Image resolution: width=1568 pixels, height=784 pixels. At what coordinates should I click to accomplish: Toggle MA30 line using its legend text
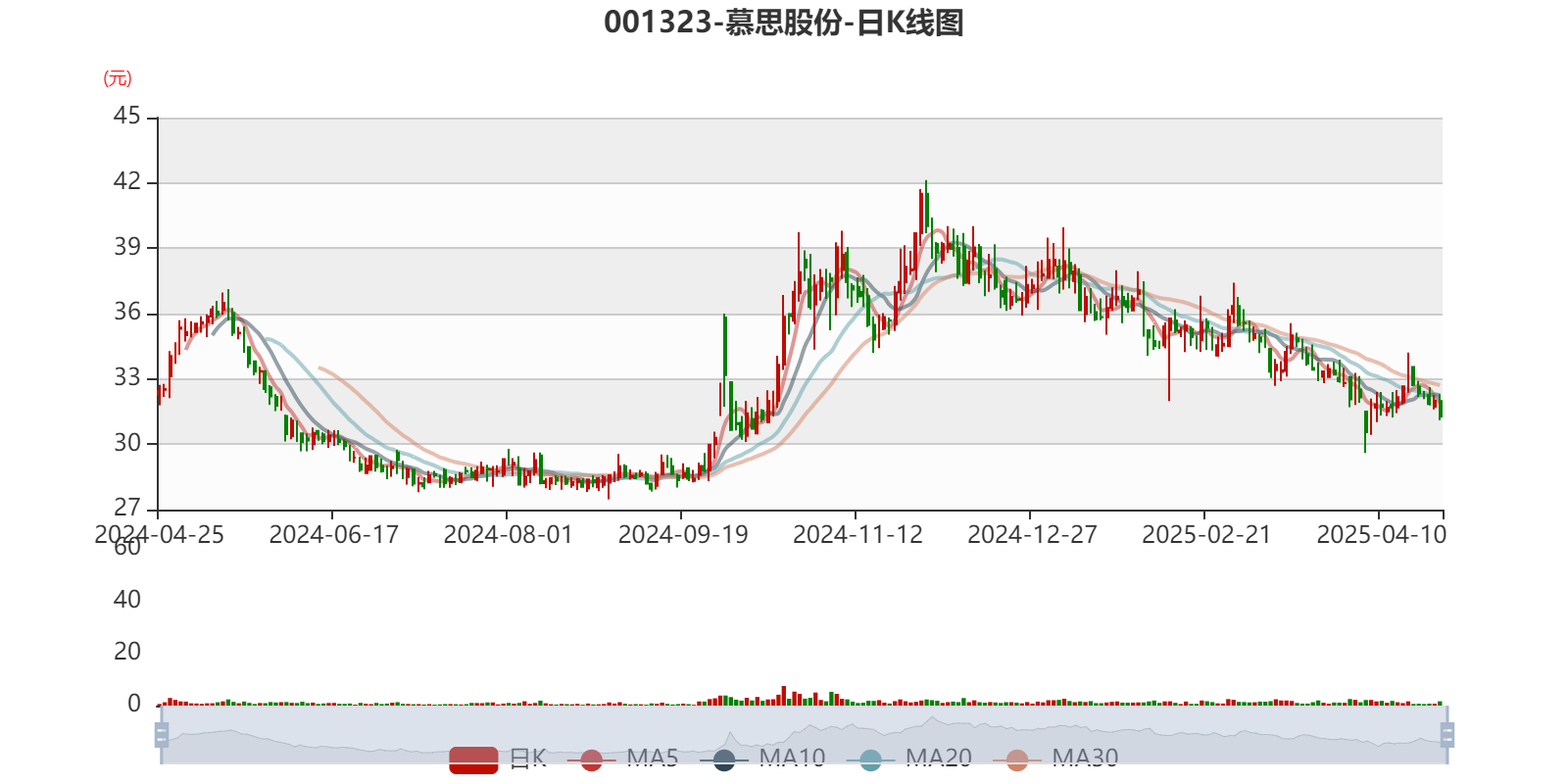coord(1085,758)
